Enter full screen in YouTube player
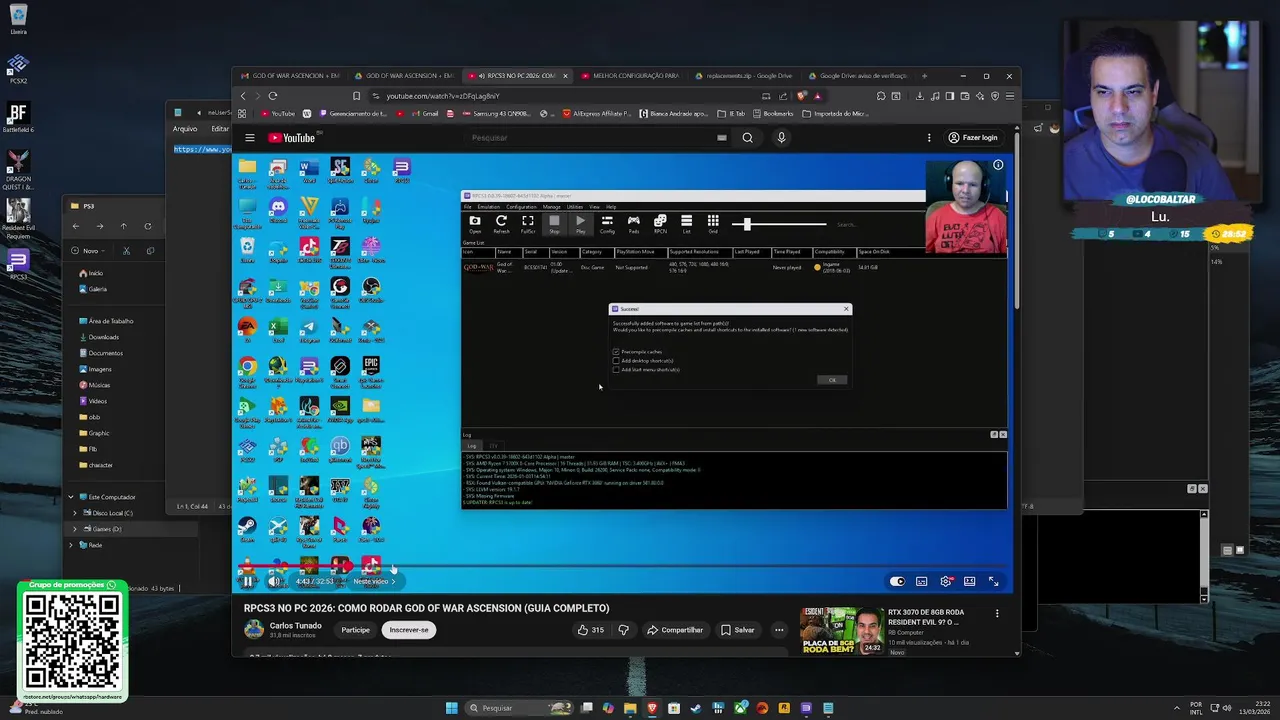 pyautogui.click(x=993, y=581)
